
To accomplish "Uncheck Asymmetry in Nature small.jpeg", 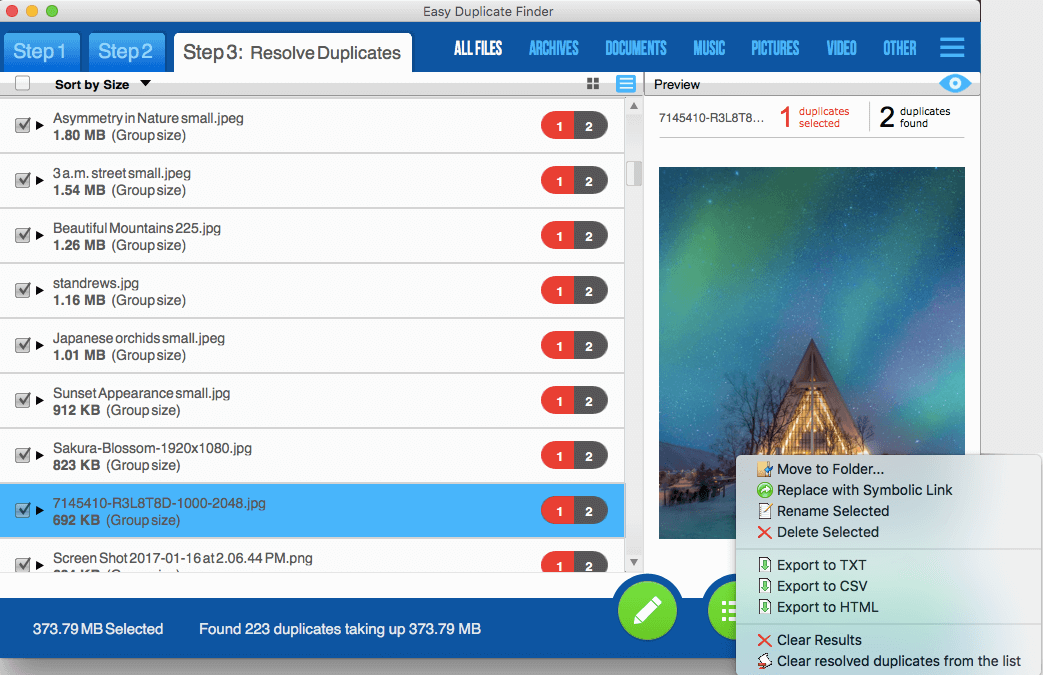I will click(23, 125).
